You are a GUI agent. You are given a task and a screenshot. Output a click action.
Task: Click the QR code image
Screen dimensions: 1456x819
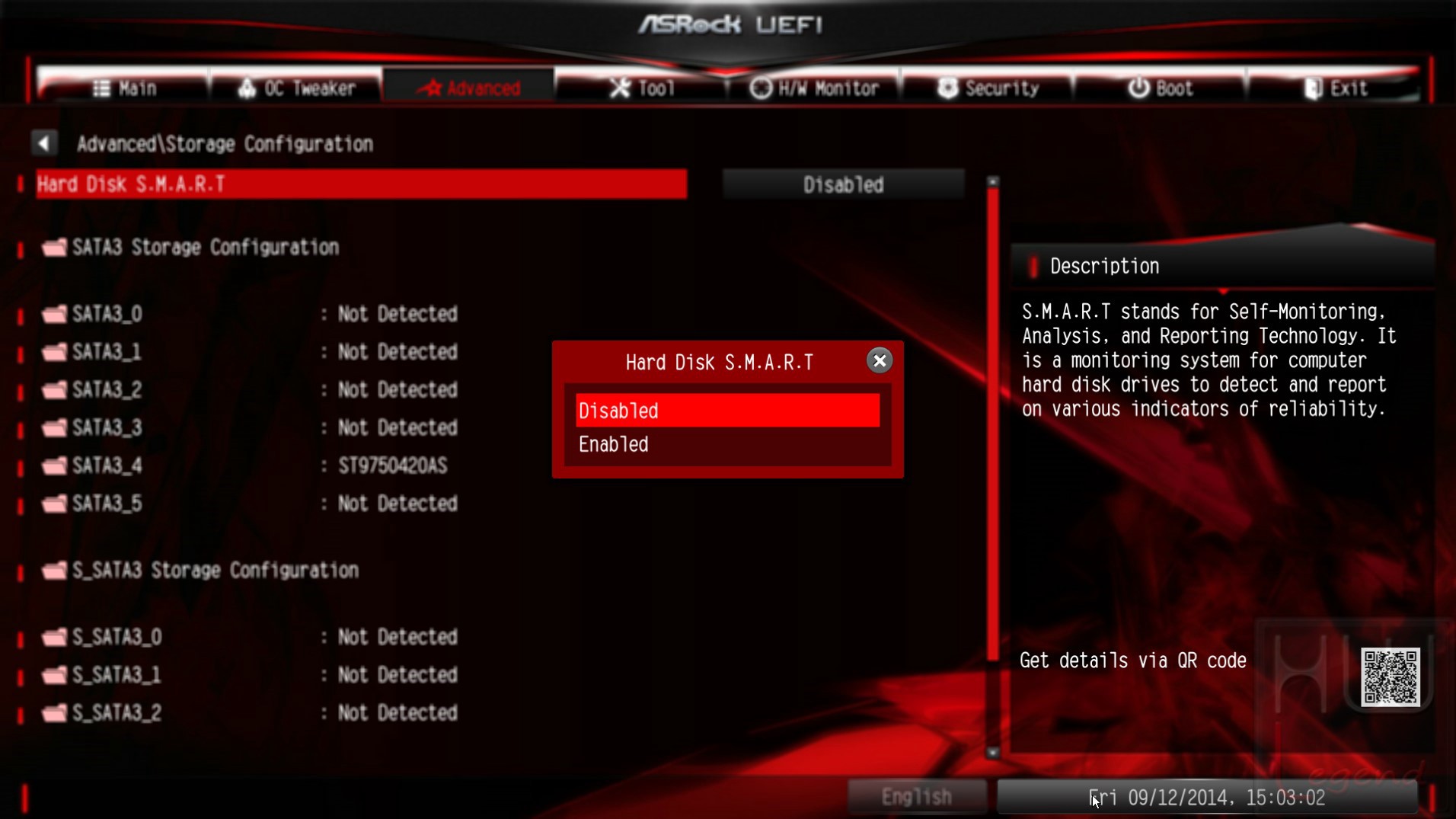(1390, 677)
